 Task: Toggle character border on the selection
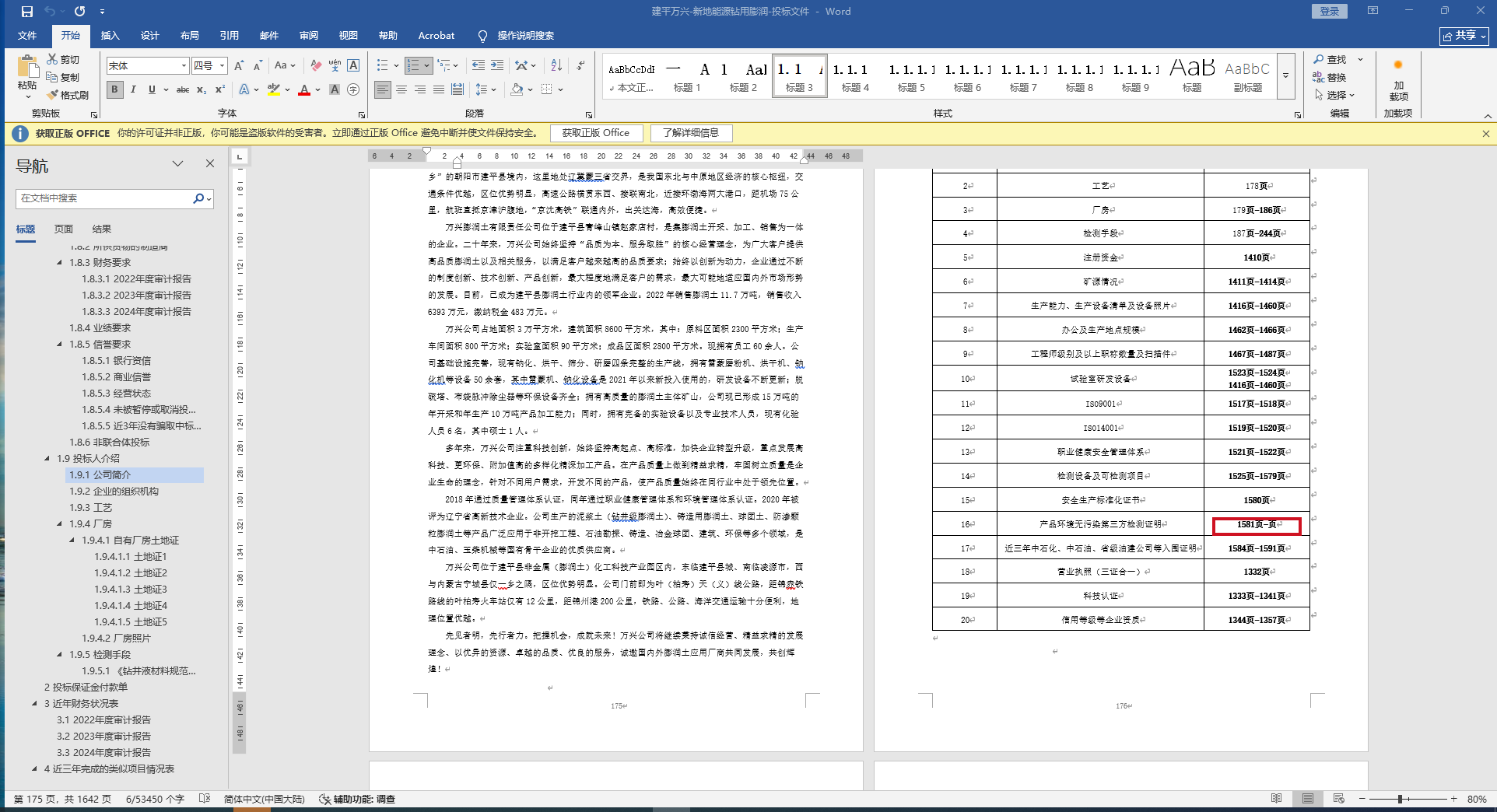pos(353,66)
